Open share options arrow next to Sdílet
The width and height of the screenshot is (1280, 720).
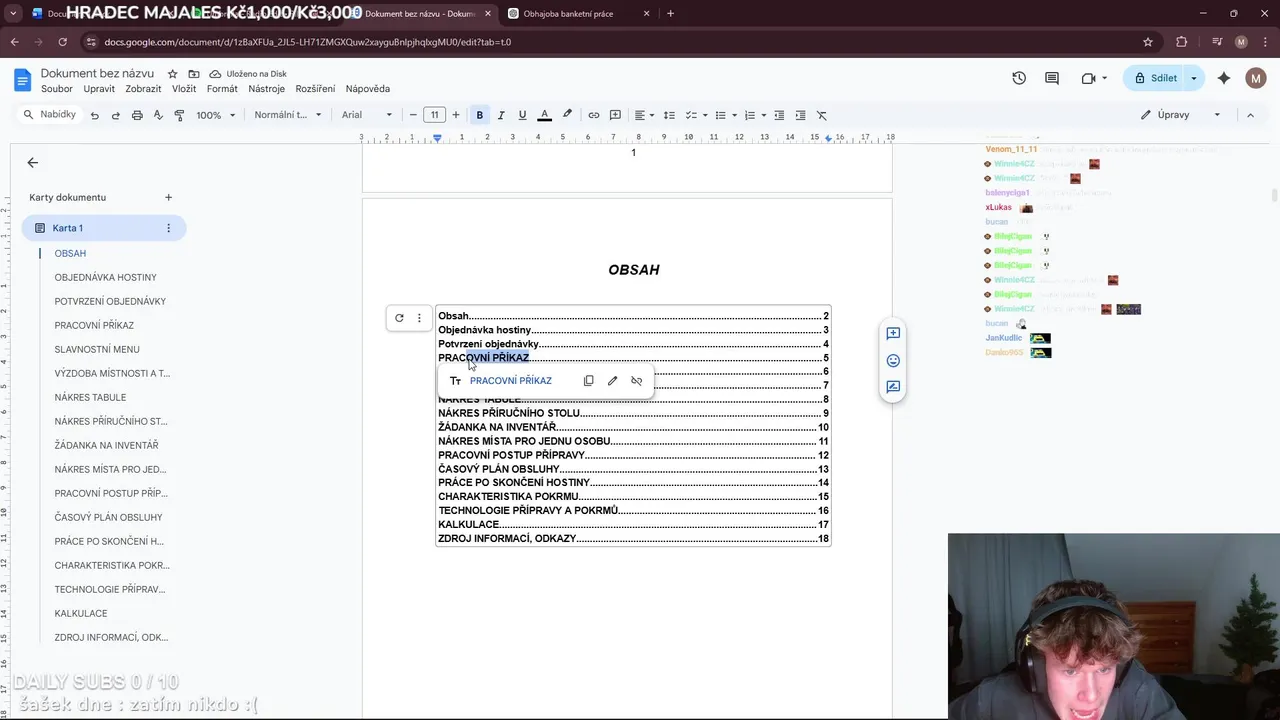pos(1193,78)
